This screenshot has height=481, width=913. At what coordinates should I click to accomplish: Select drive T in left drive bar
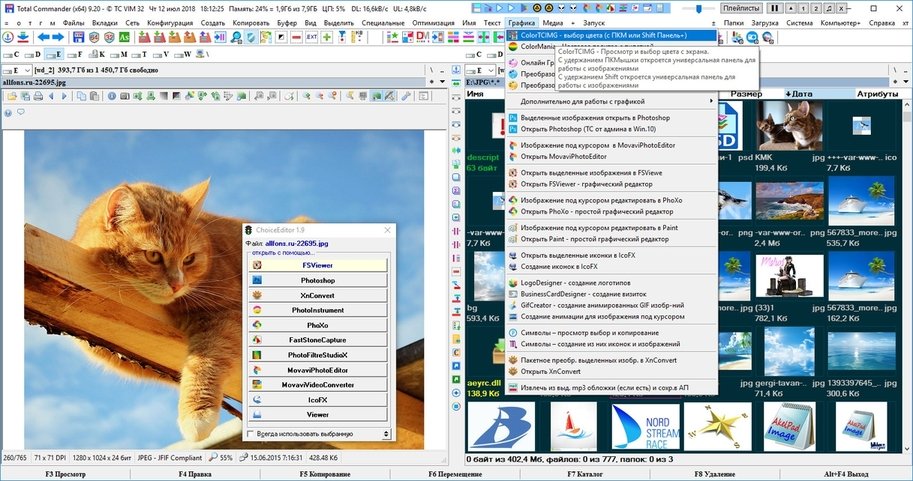tap(140, 54)
